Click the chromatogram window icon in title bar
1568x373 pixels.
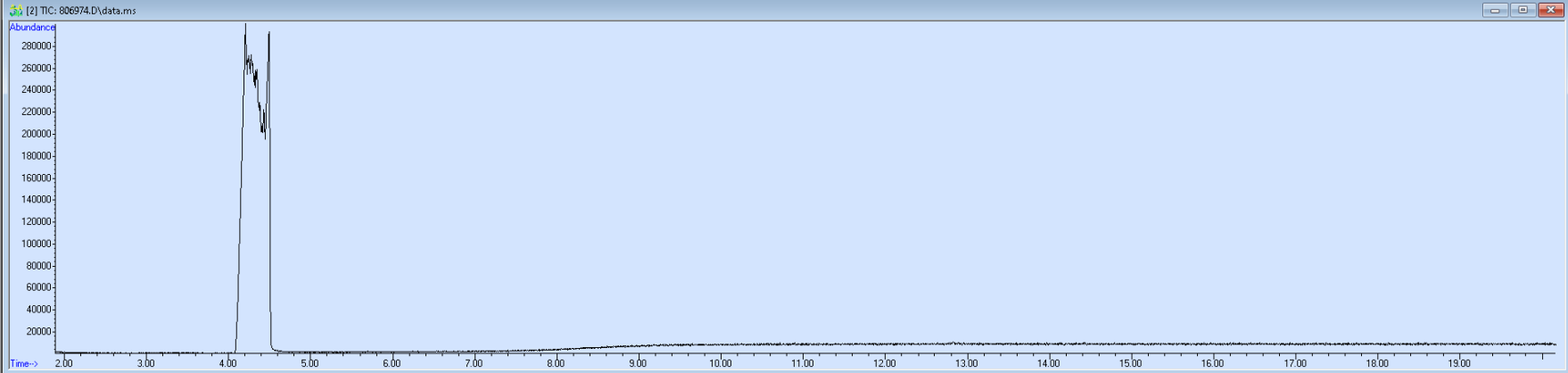[15, 11]
